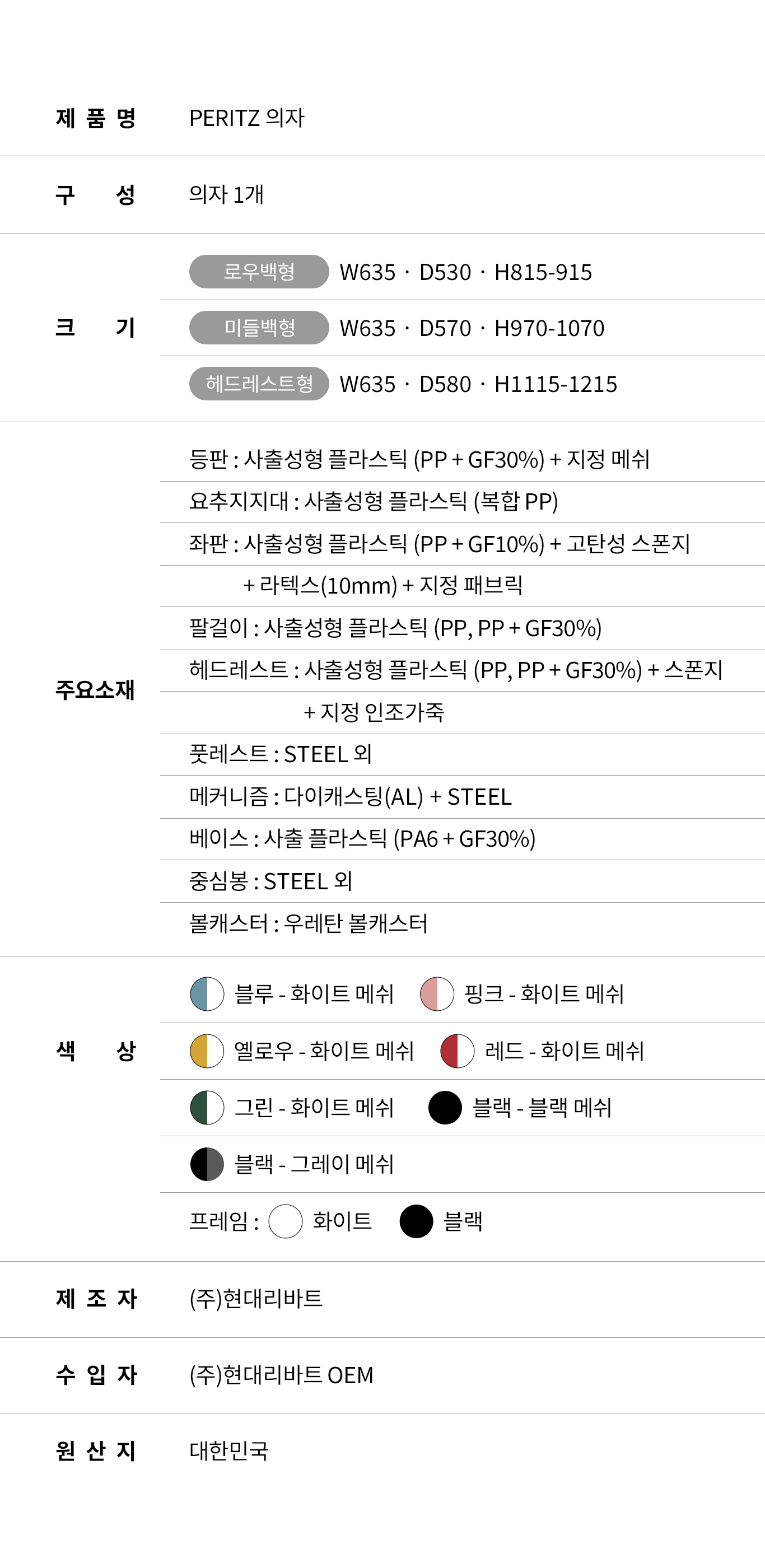The image size is (765, 1568).
Task: Click the H1115-1215 headrest dimensions text
Action: pos(556,384)
